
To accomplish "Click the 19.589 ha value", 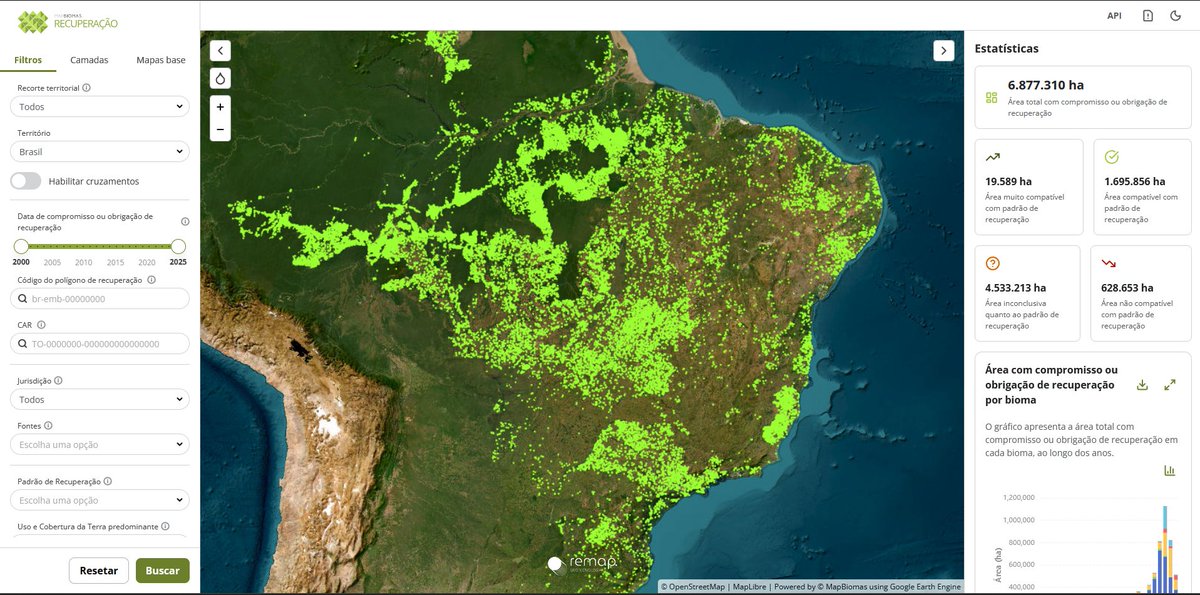I will coord(1009,182).
